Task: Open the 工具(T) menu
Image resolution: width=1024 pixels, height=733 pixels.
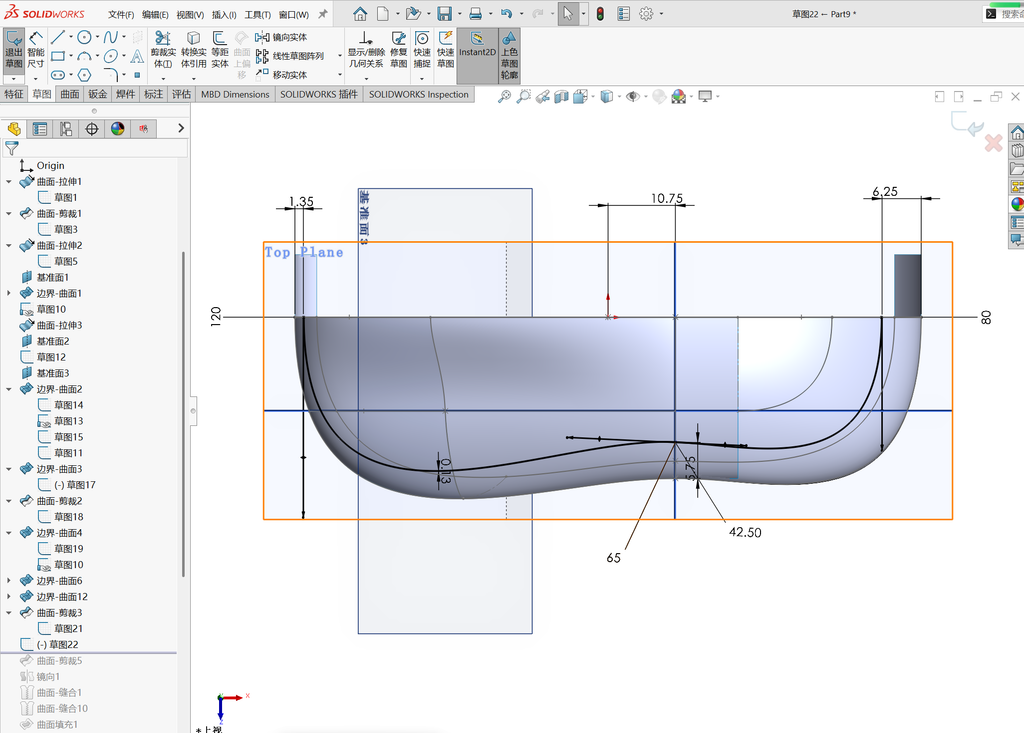Action: (x=257, y=14)
